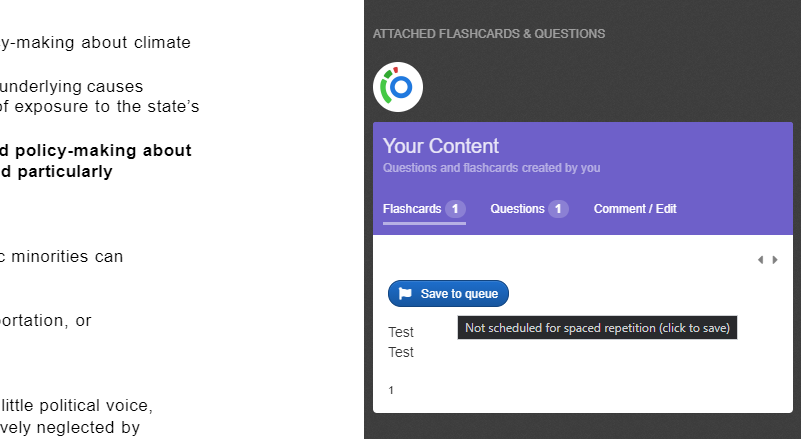Go to the previous flashcard arrow

(760, 260)
